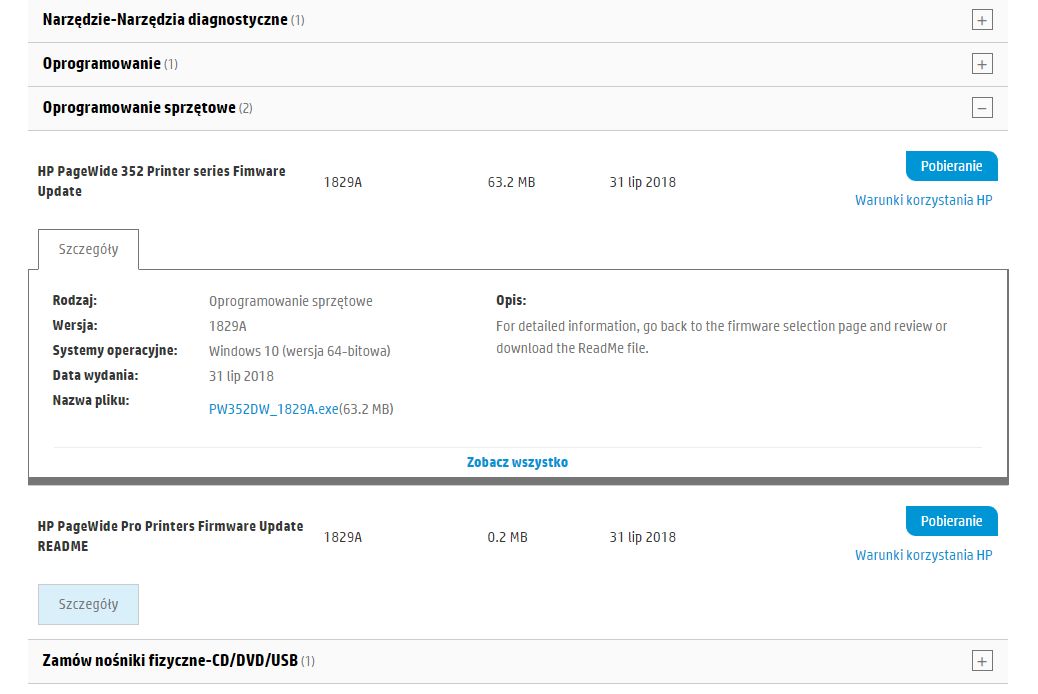The height and width of the screenshot is (694, 1038).
Task: Open the Szczegóły tab under the README entry
Action: click(88, 604)
